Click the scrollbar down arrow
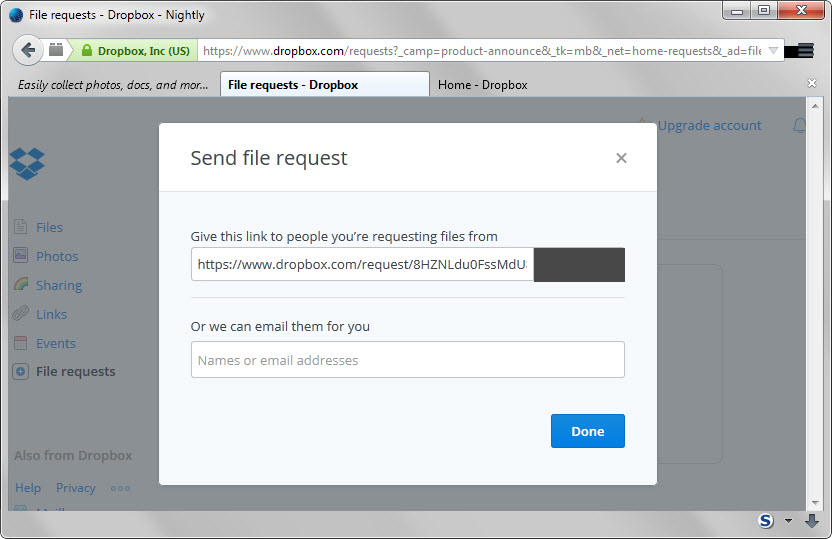 (815, 502)
